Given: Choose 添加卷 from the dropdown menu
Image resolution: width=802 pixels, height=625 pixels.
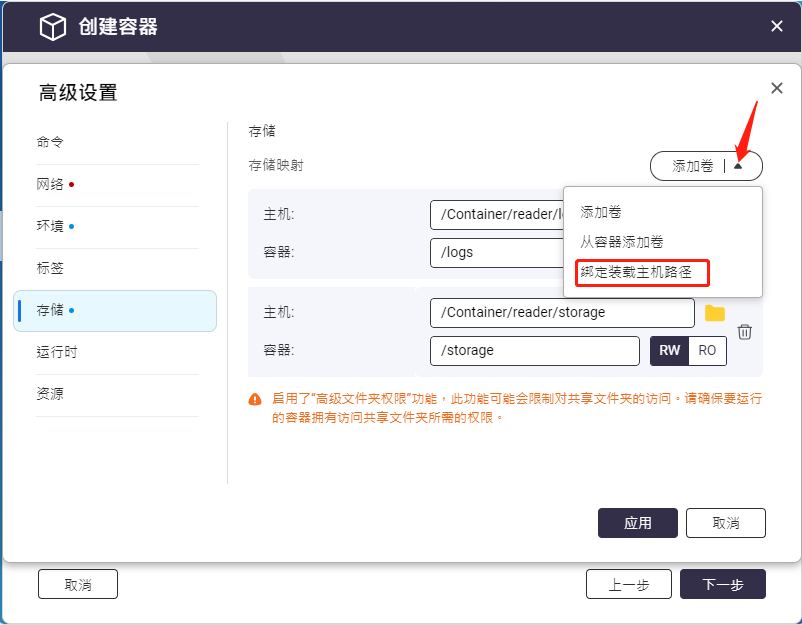Looking at the screenshot, I should click(600, 212).
